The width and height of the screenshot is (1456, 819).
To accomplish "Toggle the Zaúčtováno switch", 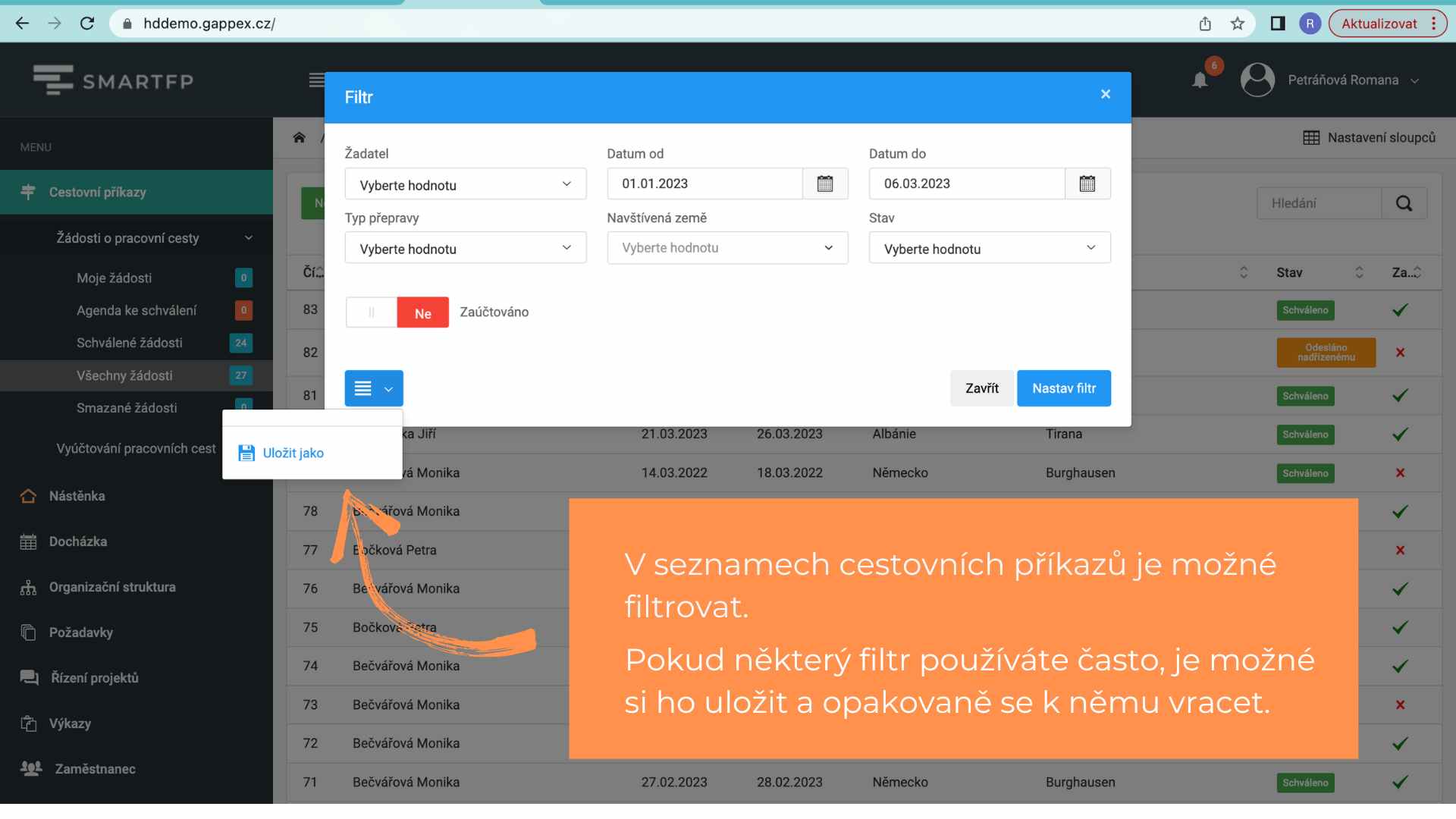I will click(x=397, y=312).
